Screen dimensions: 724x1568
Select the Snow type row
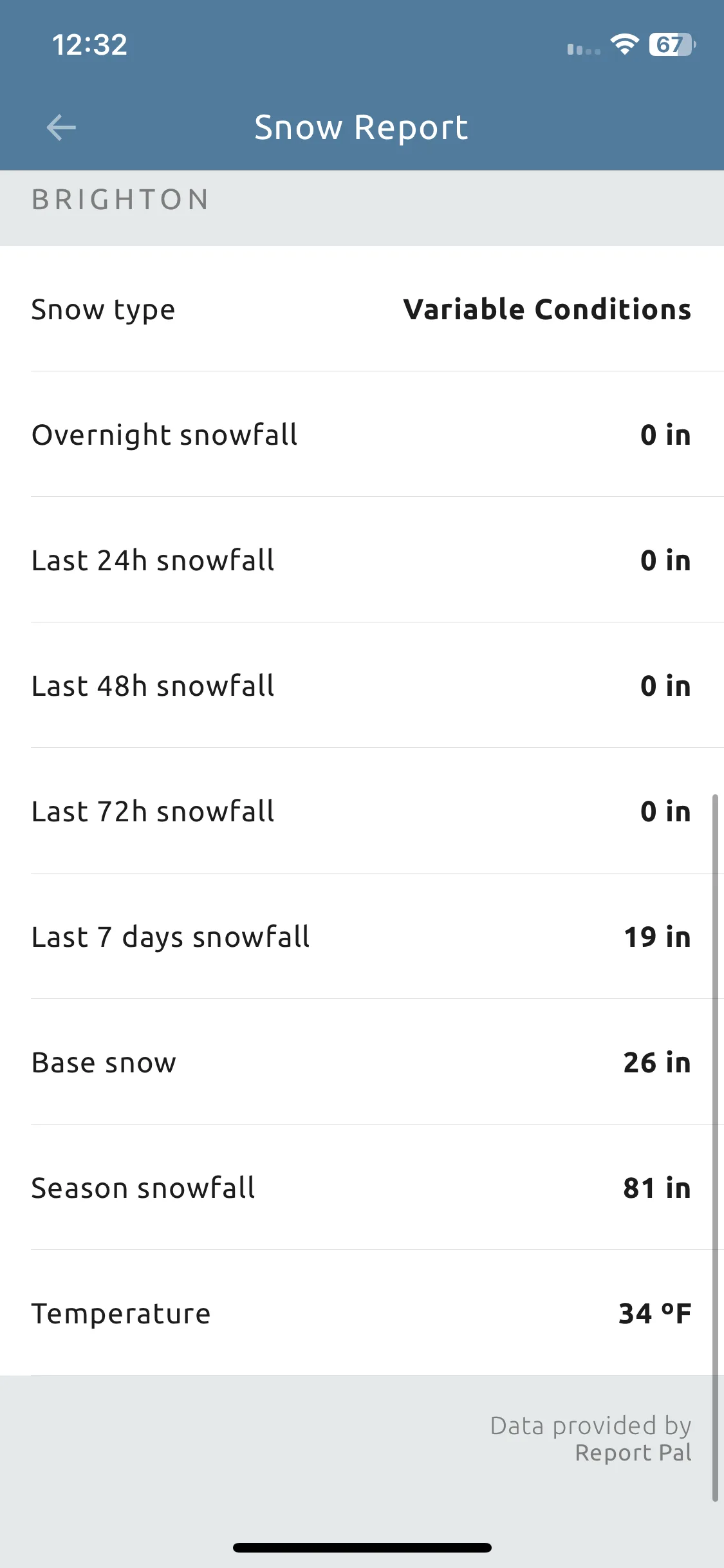[x=362, y=309]
